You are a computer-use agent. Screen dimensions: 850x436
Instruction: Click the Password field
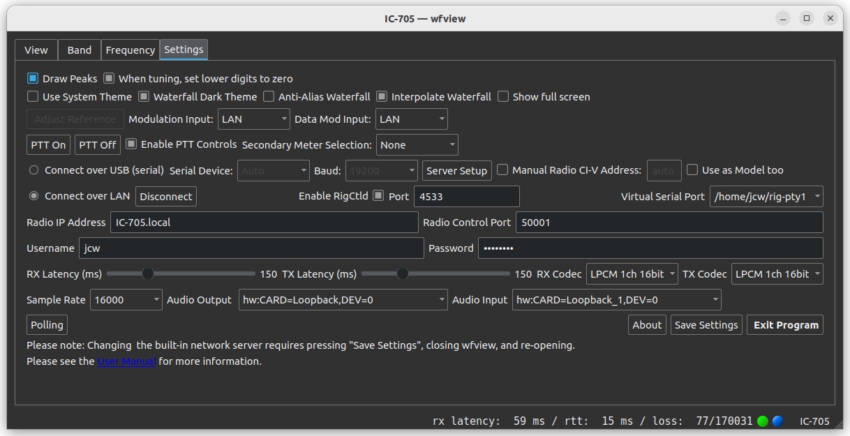click(x=651, y=248)
